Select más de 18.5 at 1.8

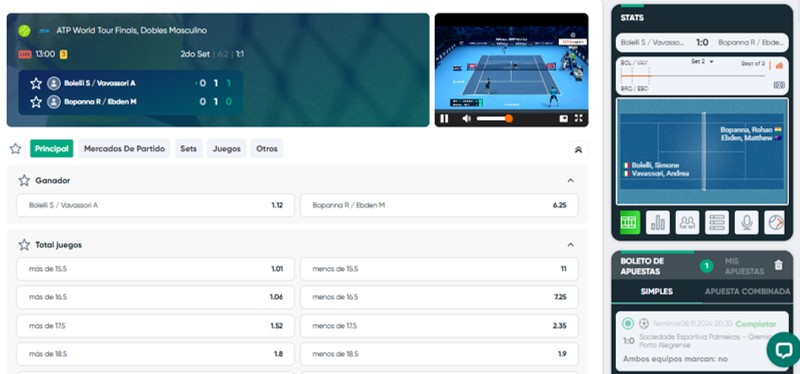pyautogui.click(x=156, y=354)
